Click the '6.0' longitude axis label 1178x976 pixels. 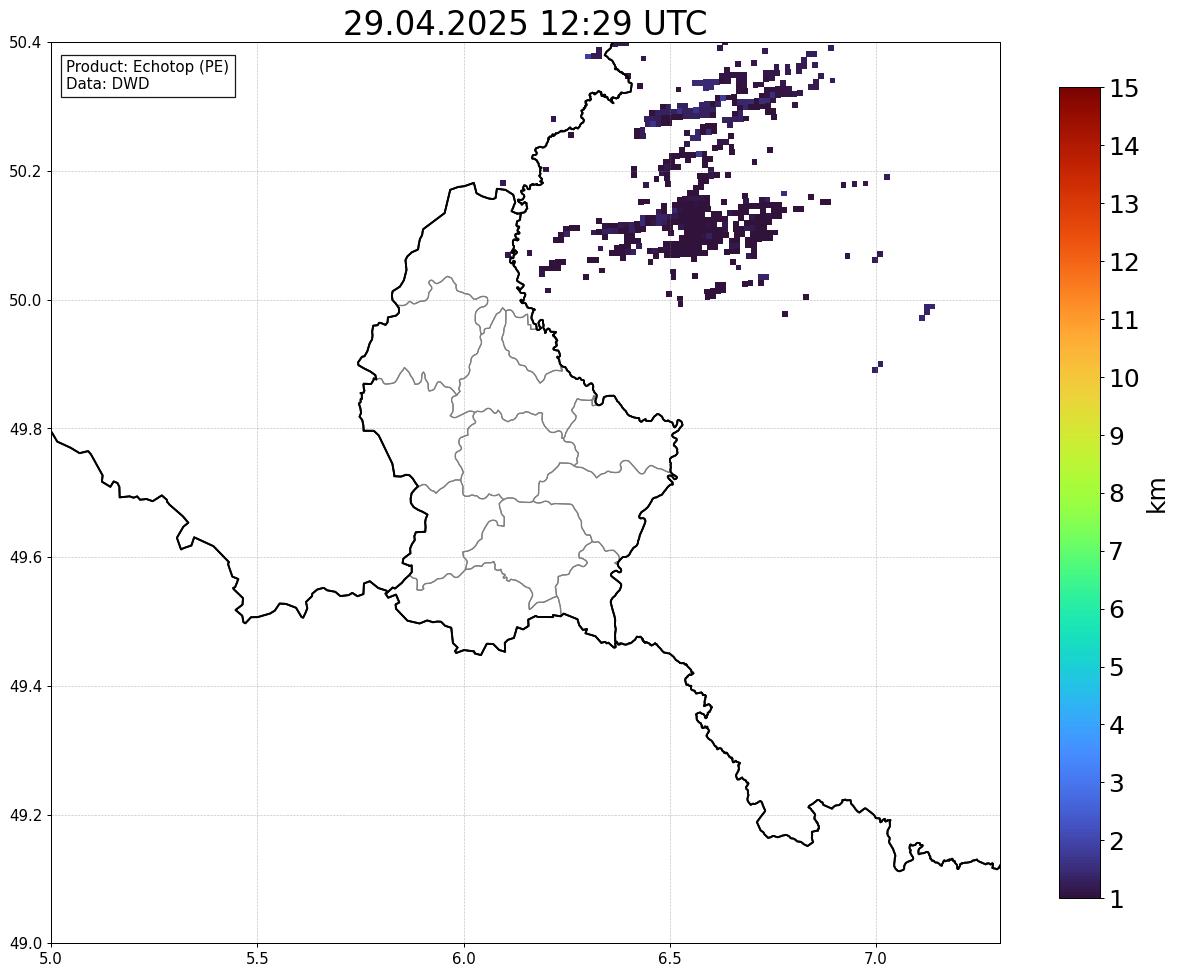pos(464,959)
